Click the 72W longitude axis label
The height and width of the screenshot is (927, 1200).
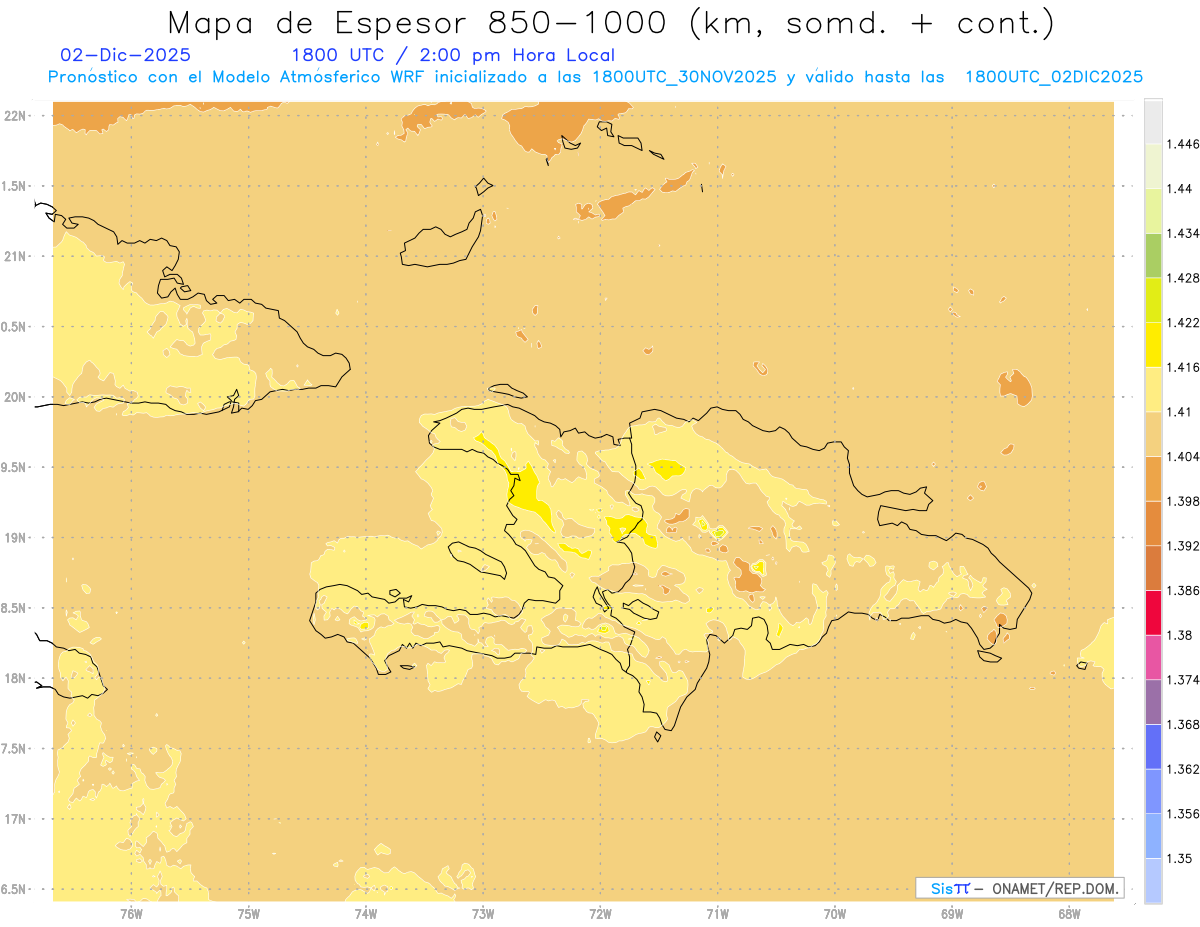click(x=600, y=913)
